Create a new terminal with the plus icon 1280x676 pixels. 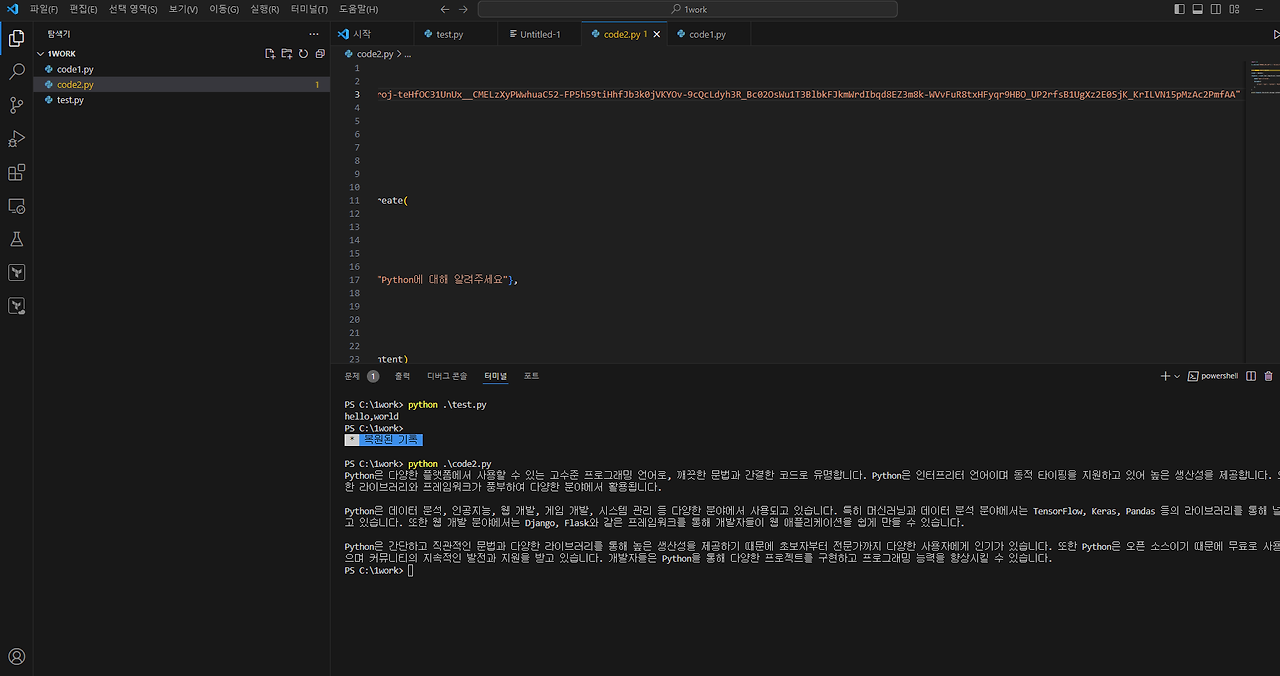(x=1165, y=376)
